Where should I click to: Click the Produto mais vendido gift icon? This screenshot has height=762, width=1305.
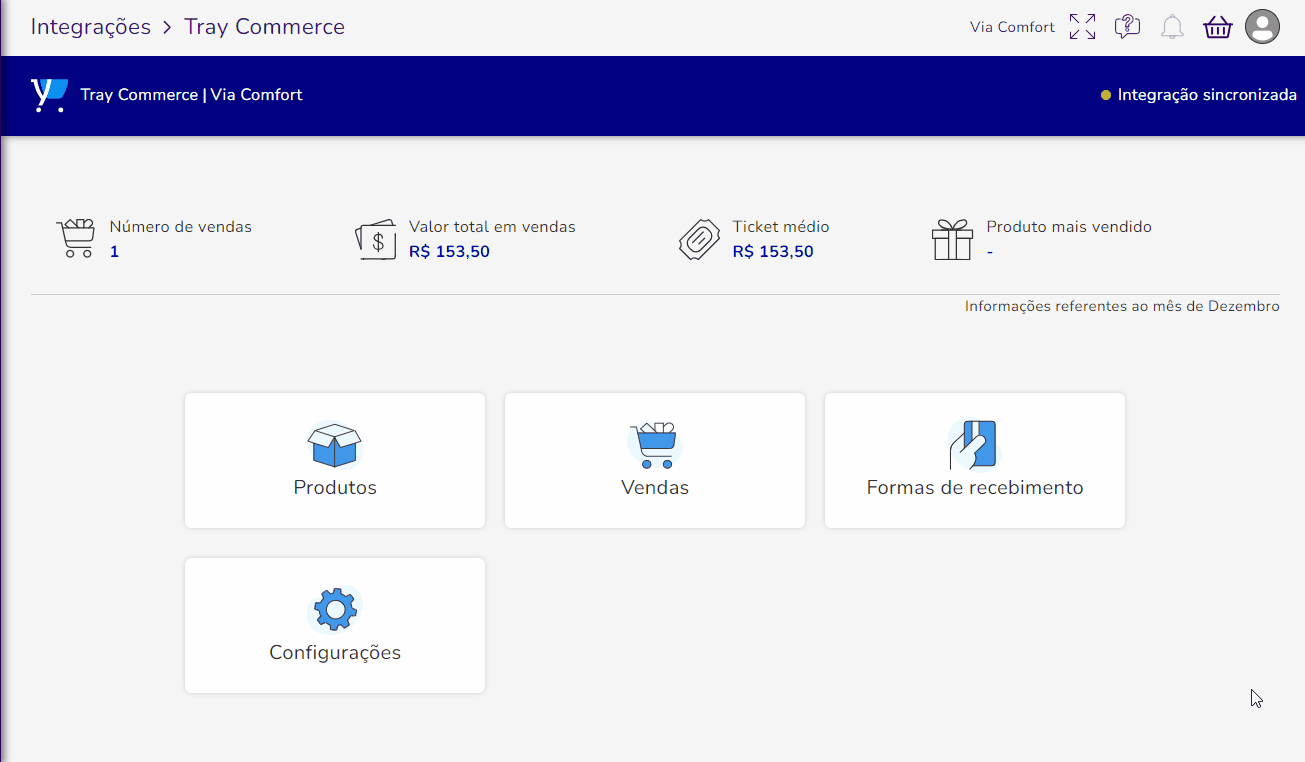(x=952, y=240)
